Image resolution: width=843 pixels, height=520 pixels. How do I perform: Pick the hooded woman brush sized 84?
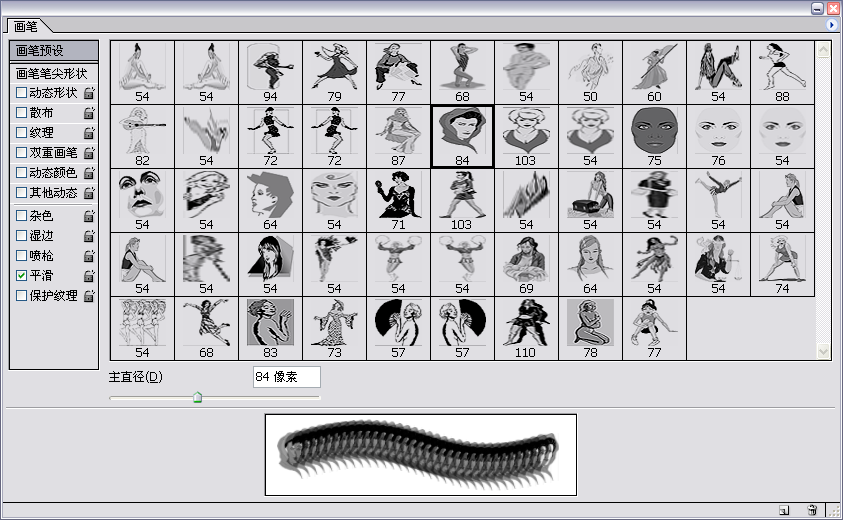(462, 137)
